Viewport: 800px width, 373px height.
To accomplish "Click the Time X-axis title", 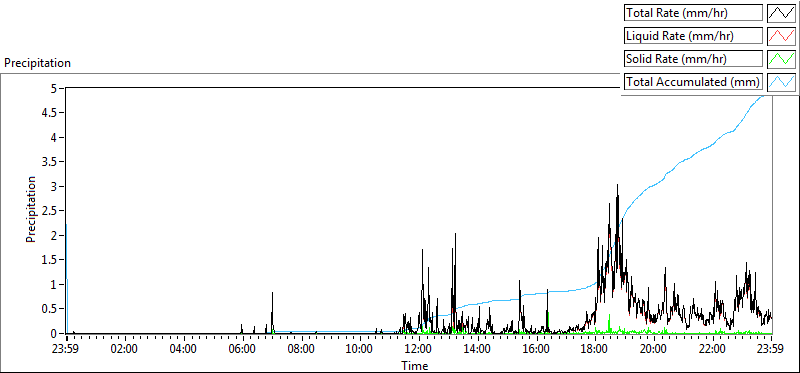I will pos(414,365).
